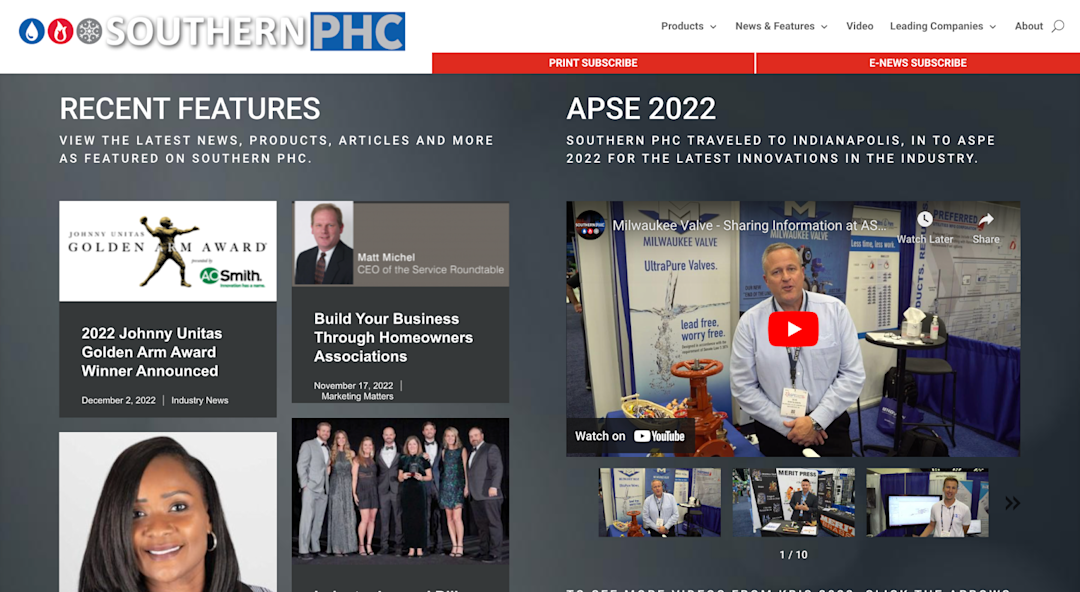Open the search magnifier icon in header
Image resolution: width=1080 pixels, height=592 pixels.
[x=1058, y=26]
